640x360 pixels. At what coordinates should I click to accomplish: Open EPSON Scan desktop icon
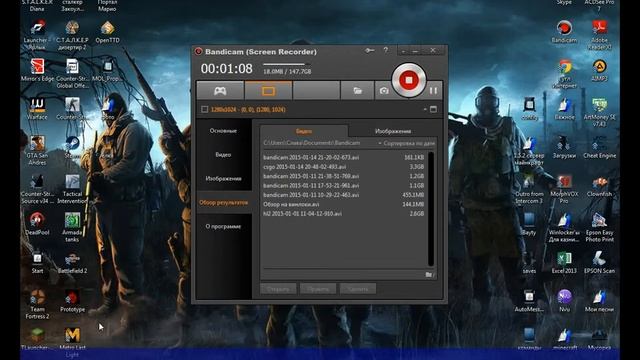tap(600, 262)
